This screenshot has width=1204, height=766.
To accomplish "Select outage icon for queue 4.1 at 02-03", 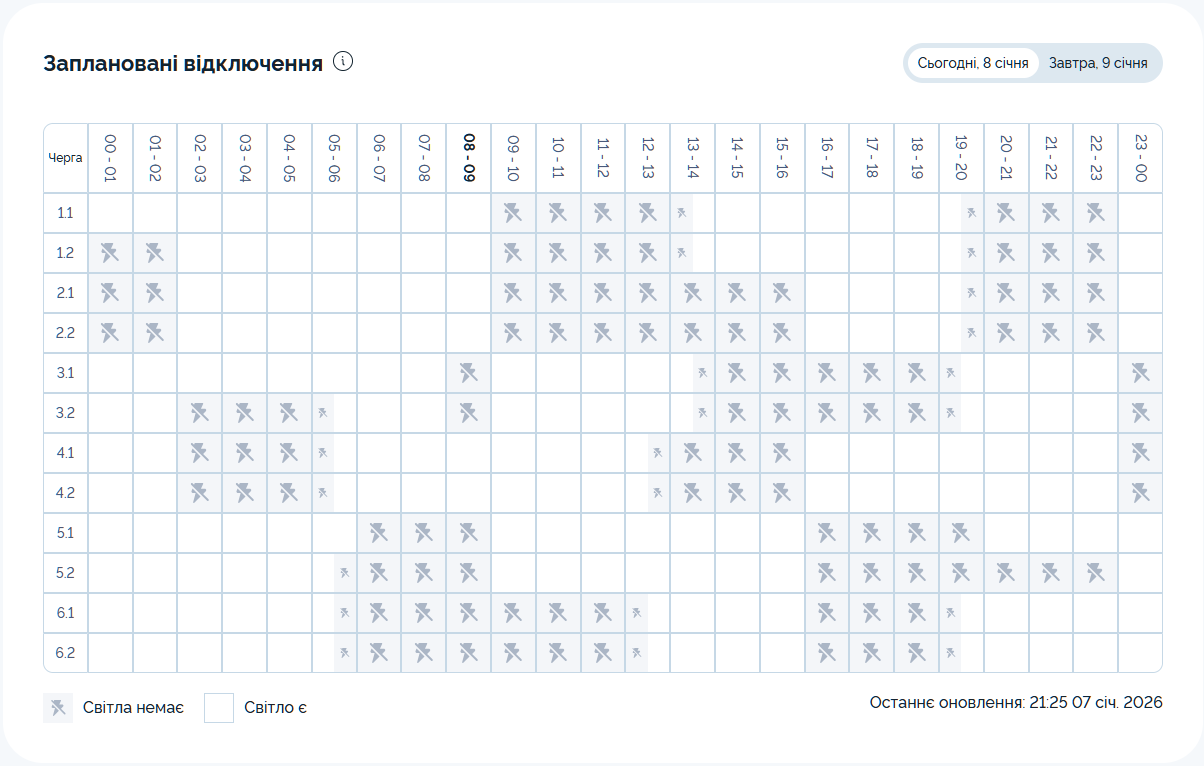I will click(200, 453).
